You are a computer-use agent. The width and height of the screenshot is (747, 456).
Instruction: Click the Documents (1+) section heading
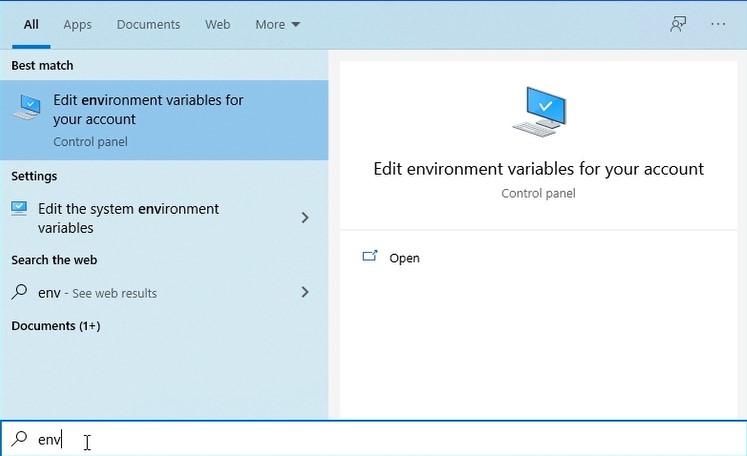[55, 326]
